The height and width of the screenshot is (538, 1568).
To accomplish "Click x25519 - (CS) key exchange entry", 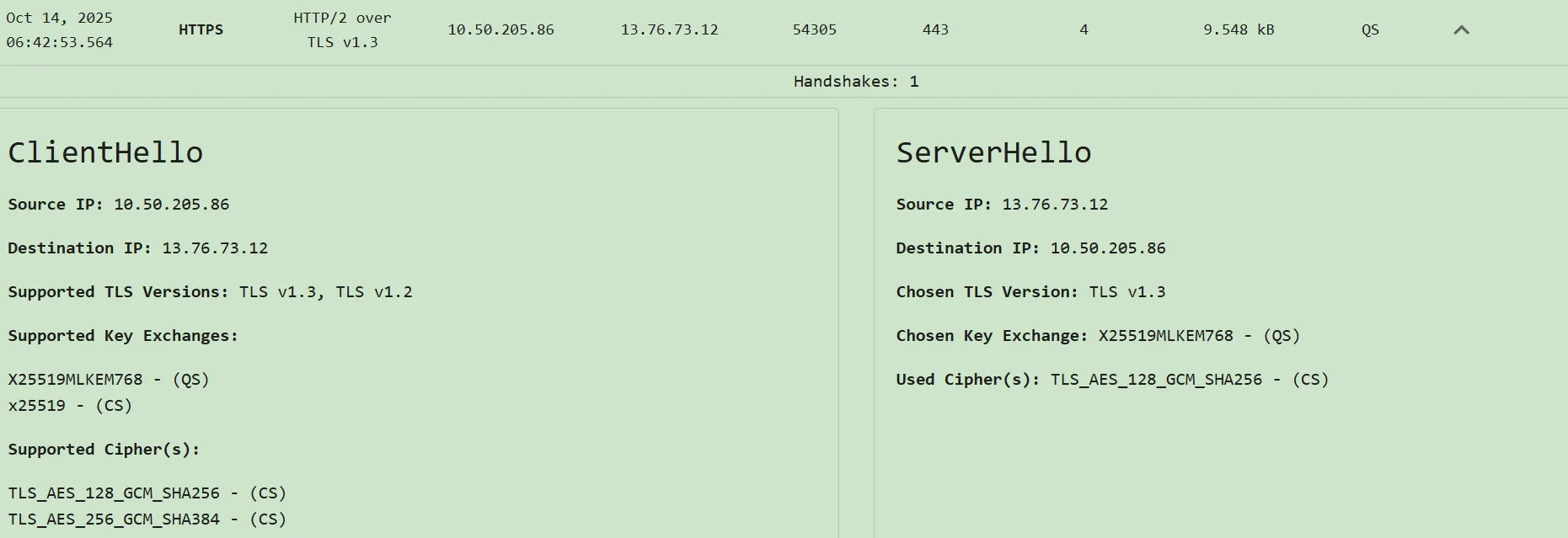I will point(70,406).
